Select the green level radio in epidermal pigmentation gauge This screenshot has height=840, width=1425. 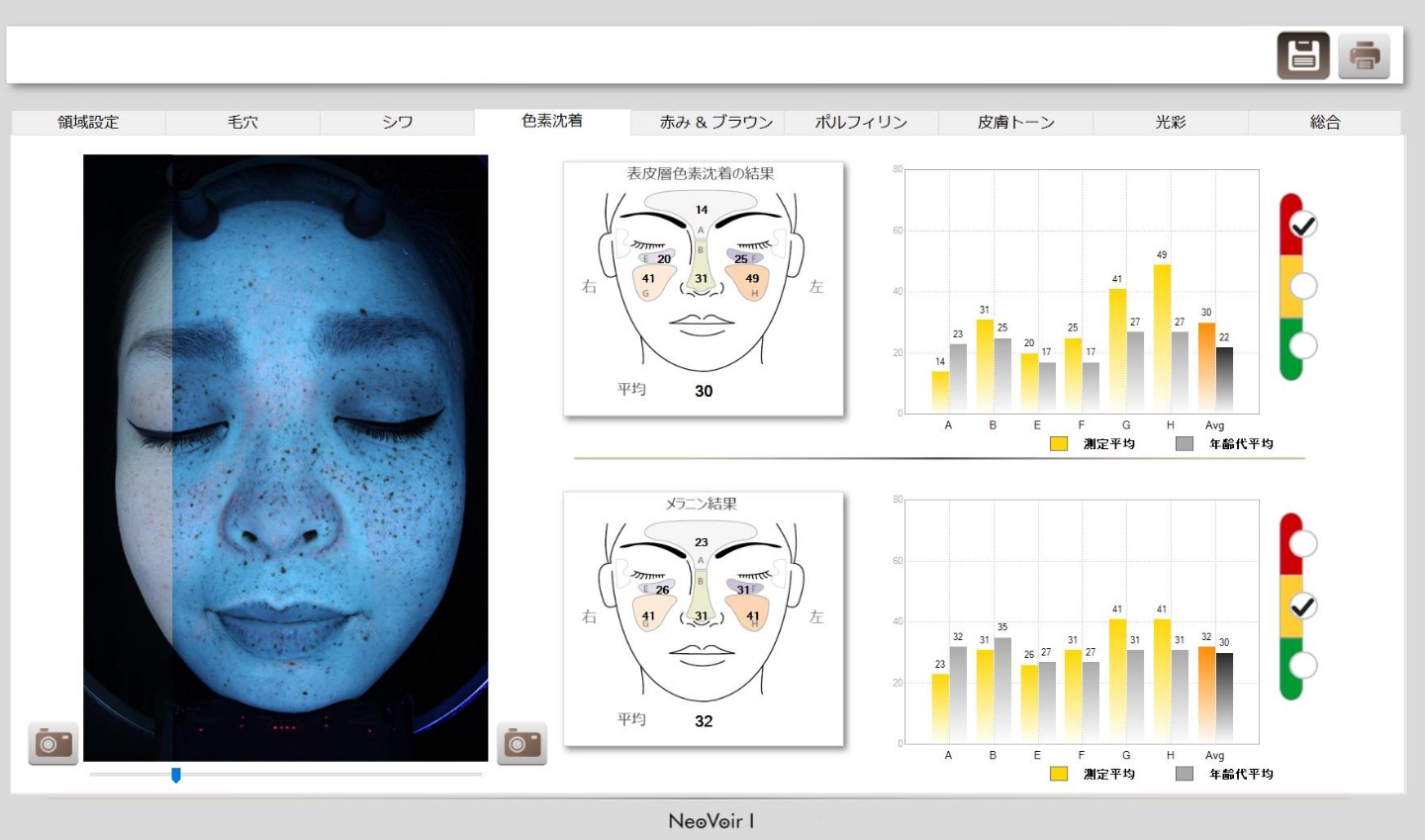(x=1303, y=345)
